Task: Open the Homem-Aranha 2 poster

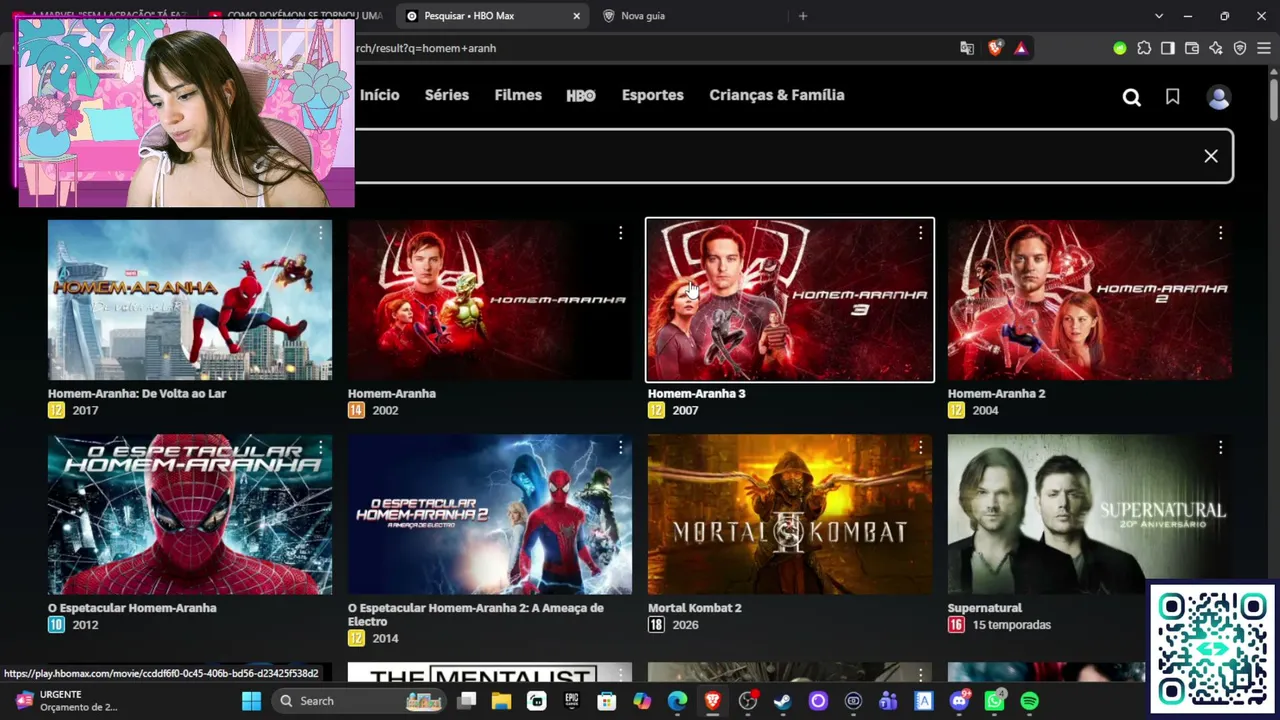Action: 1090,300
